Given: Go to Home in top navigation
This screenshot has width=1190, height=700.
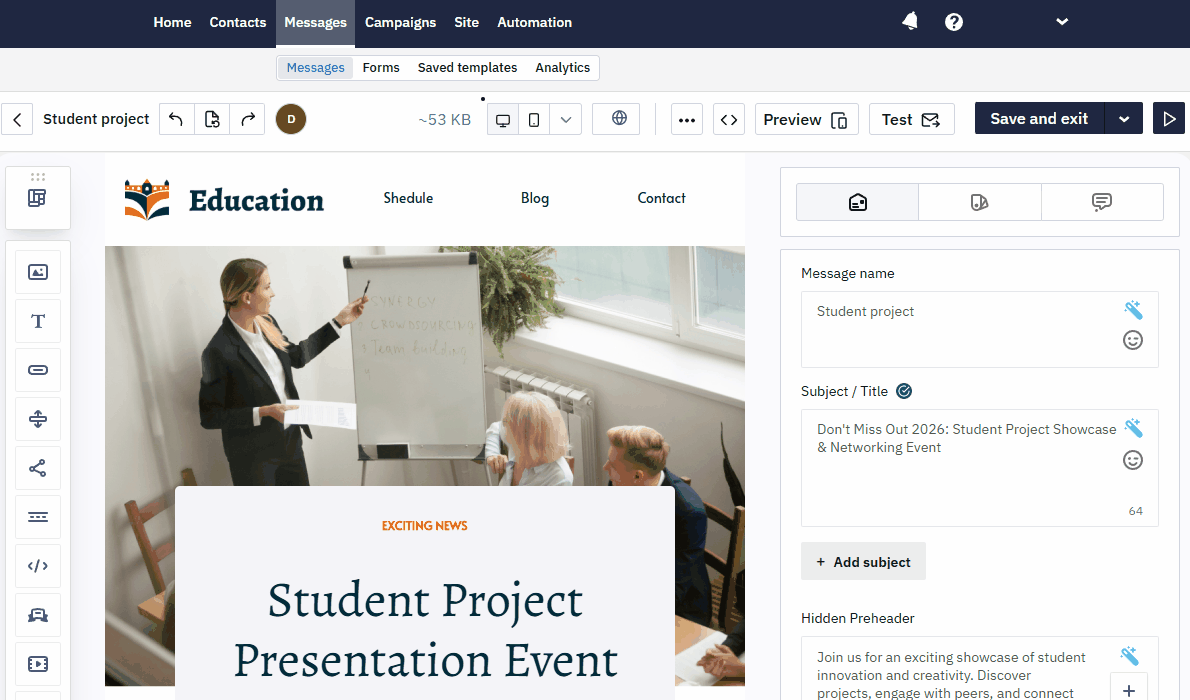Looking at the screenshot, I should (172, 22).
